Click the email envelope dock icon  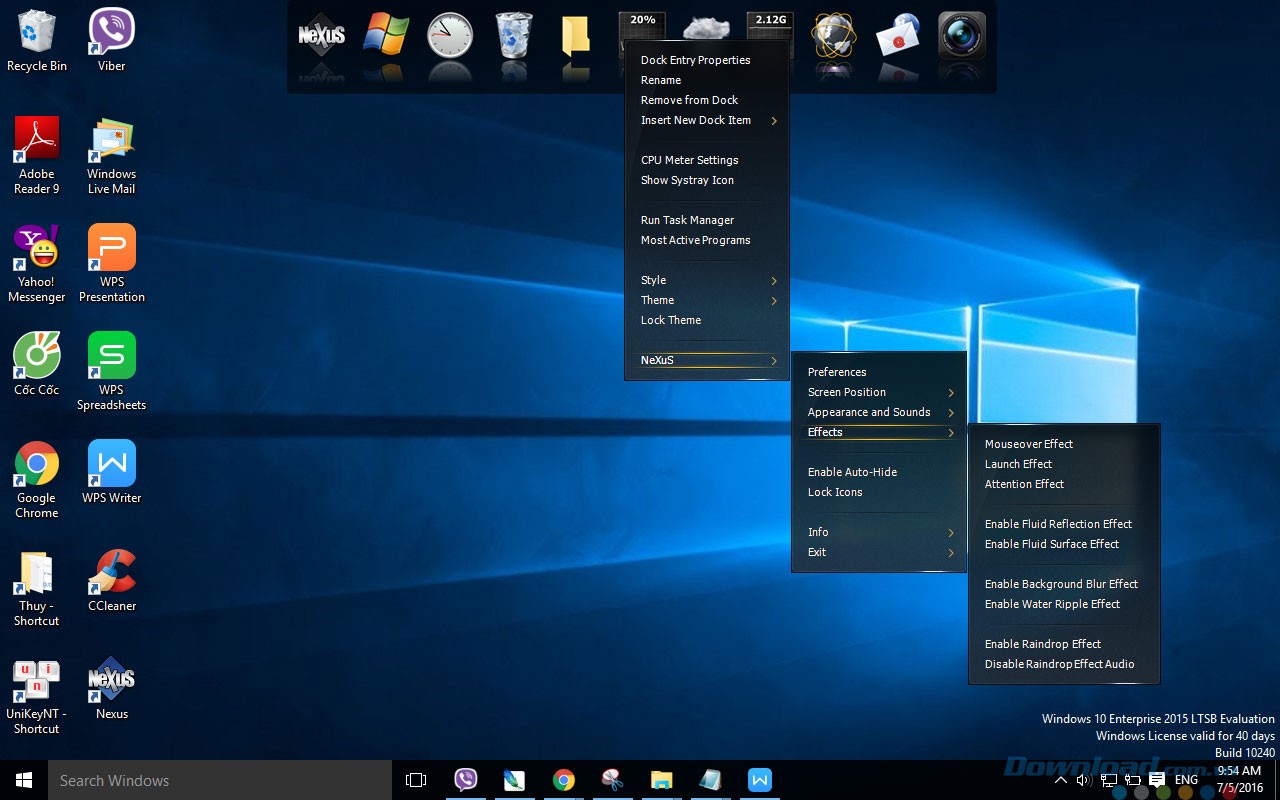coord(897,38)
